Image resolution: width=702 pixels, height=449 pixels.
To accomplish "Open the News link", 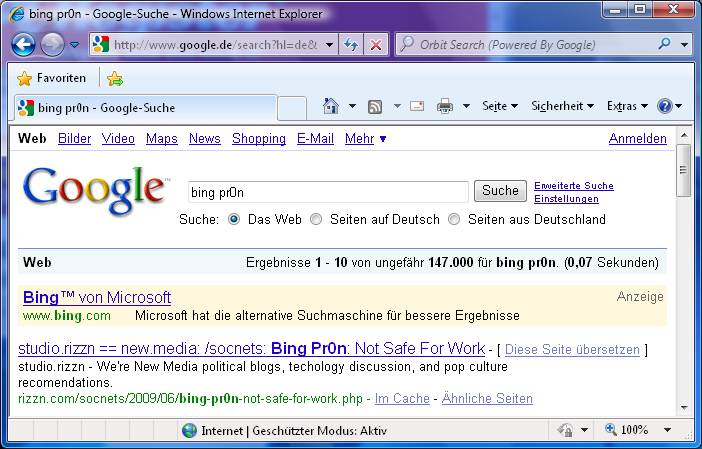I will pos(205,138).
